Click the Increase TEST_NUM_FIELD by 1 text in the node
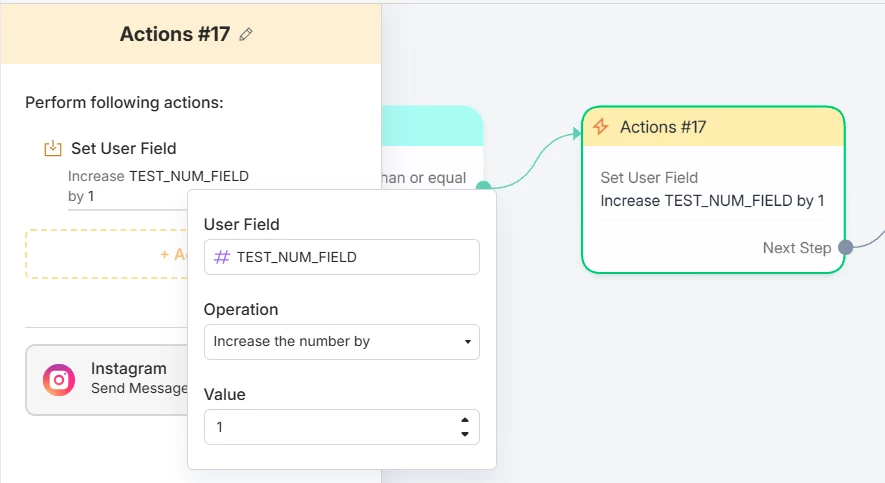 [x=712, y=201]
